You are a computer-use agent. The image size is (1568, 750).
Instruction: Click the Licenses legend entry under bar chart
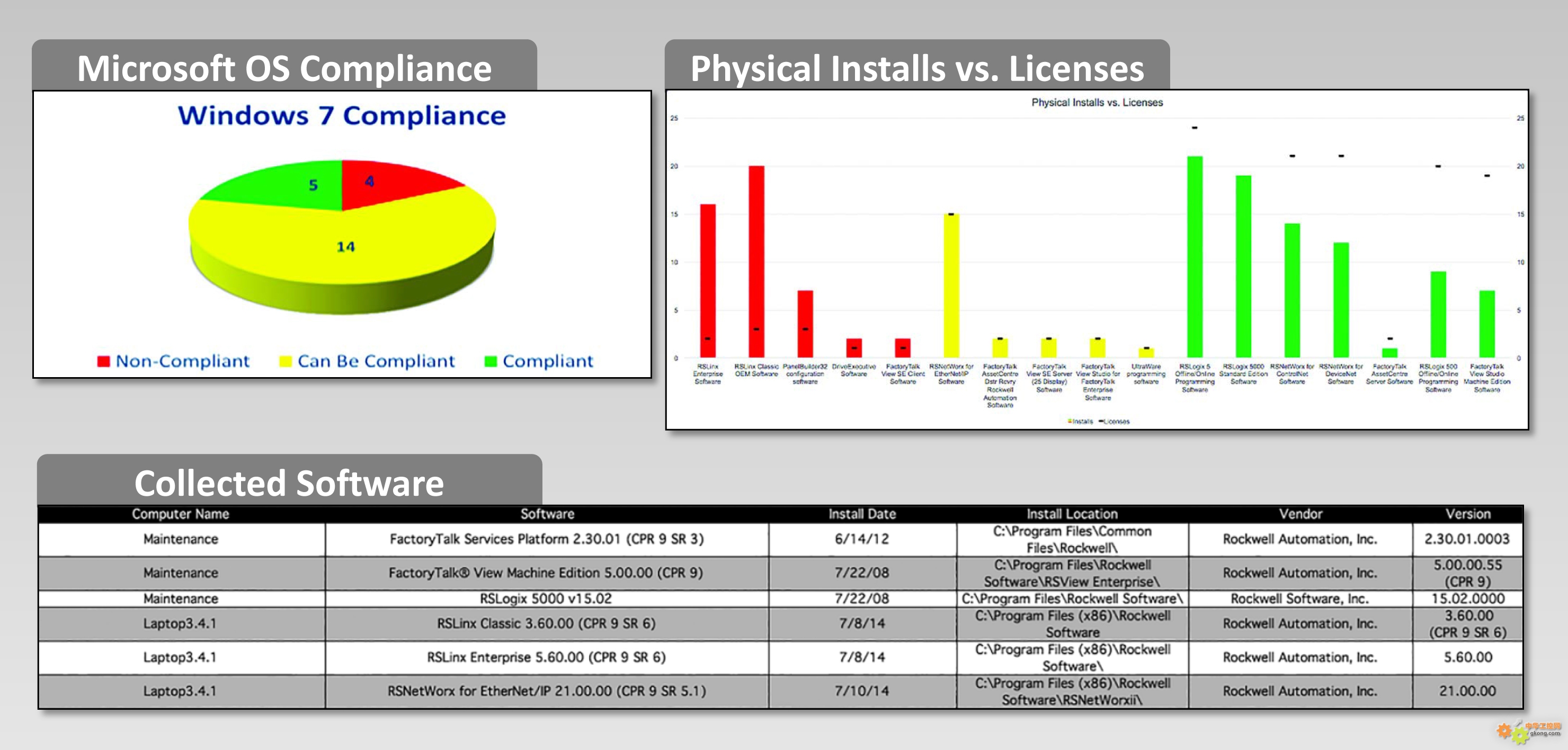click(x=1114, y=421)
